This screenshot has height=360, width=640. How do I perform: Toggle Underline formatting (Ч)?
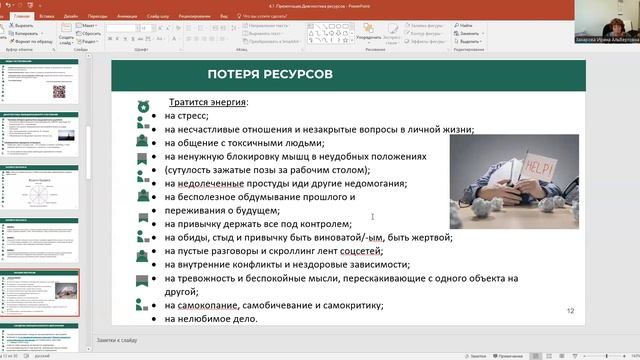[x=125, y=39]
